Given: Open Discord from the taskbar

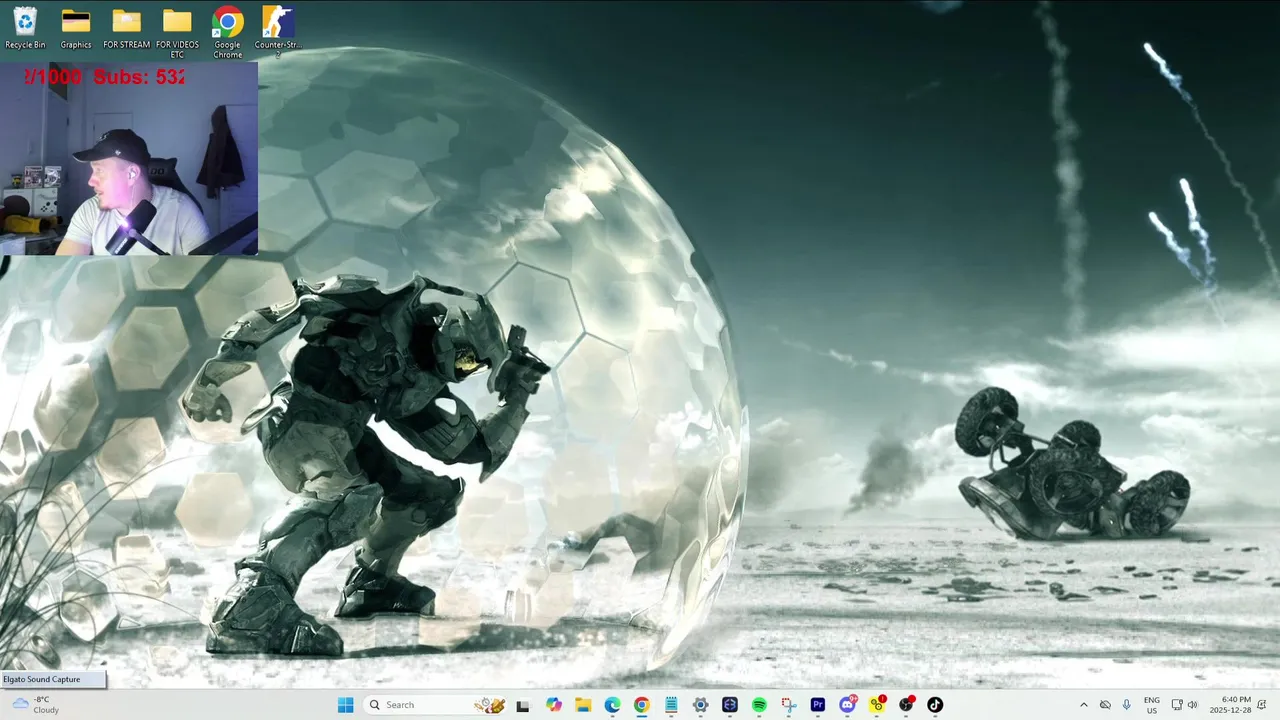Looking at the screenshot, I should tap(848, 705).
